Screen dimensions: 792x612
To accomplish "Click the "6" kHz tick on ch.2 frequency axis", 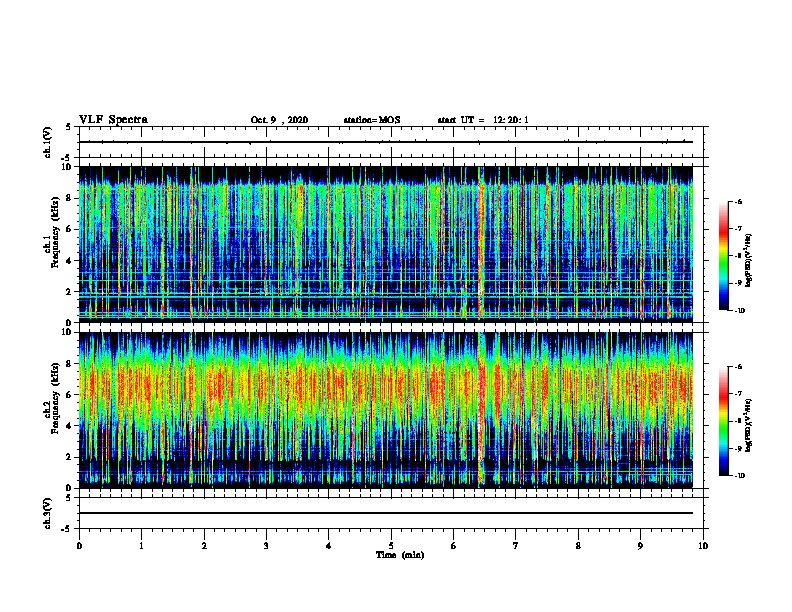I will [70, 394].
